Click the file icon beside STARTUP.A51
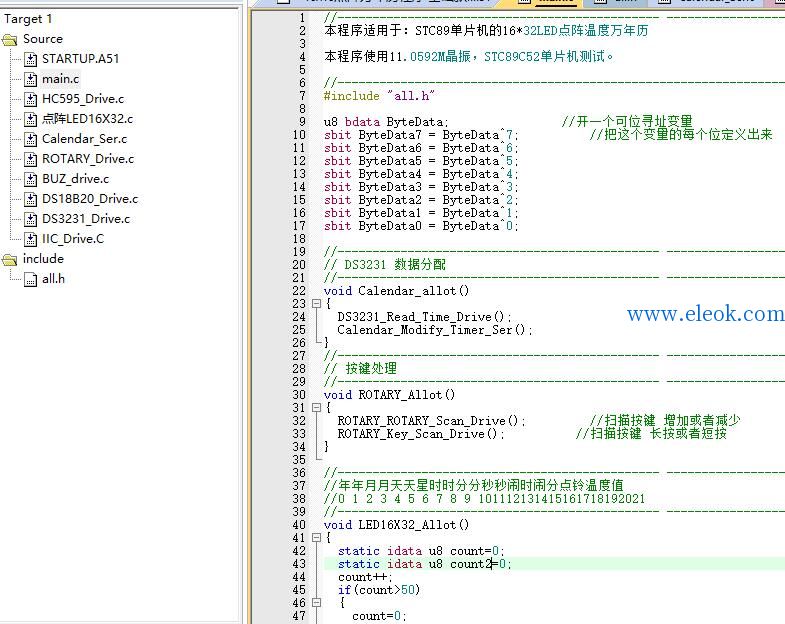 tap(31, 59)
